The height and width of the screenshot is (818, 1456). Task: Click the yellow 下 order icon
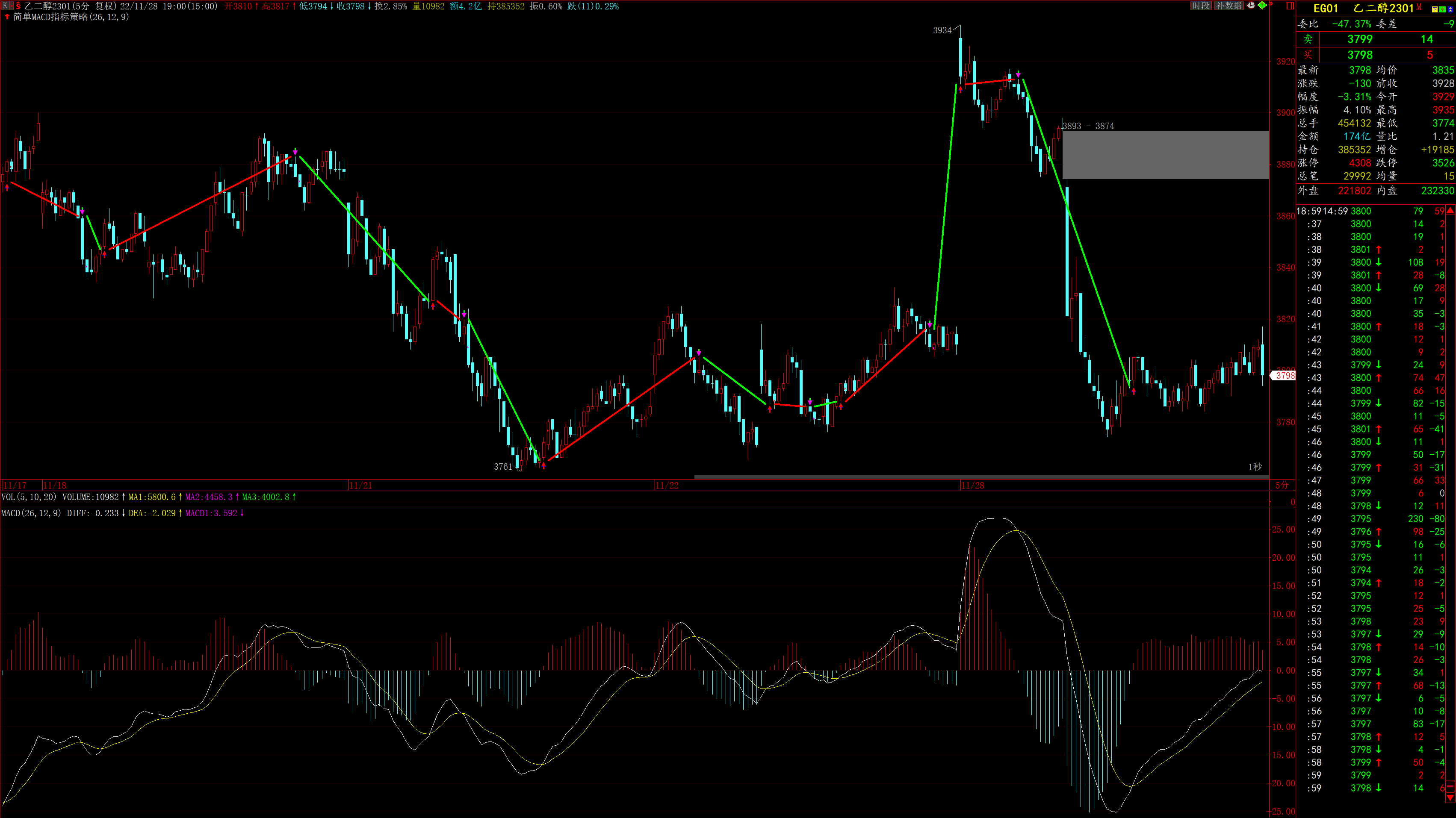(x=1435, y=9)
